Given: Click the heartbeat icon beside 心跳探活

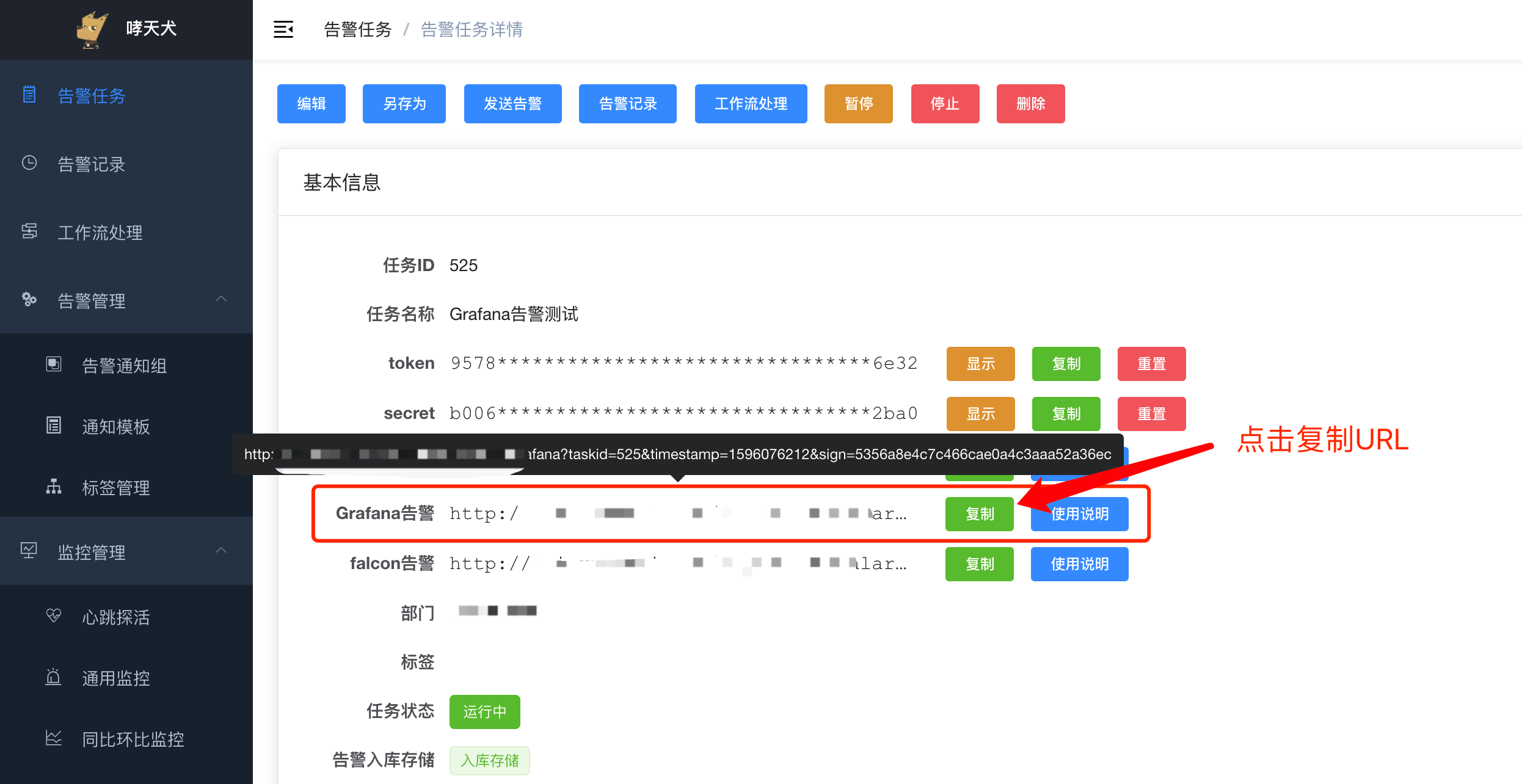Looking at the screenshot, I should pyautogui.click(x=54, y=615).
